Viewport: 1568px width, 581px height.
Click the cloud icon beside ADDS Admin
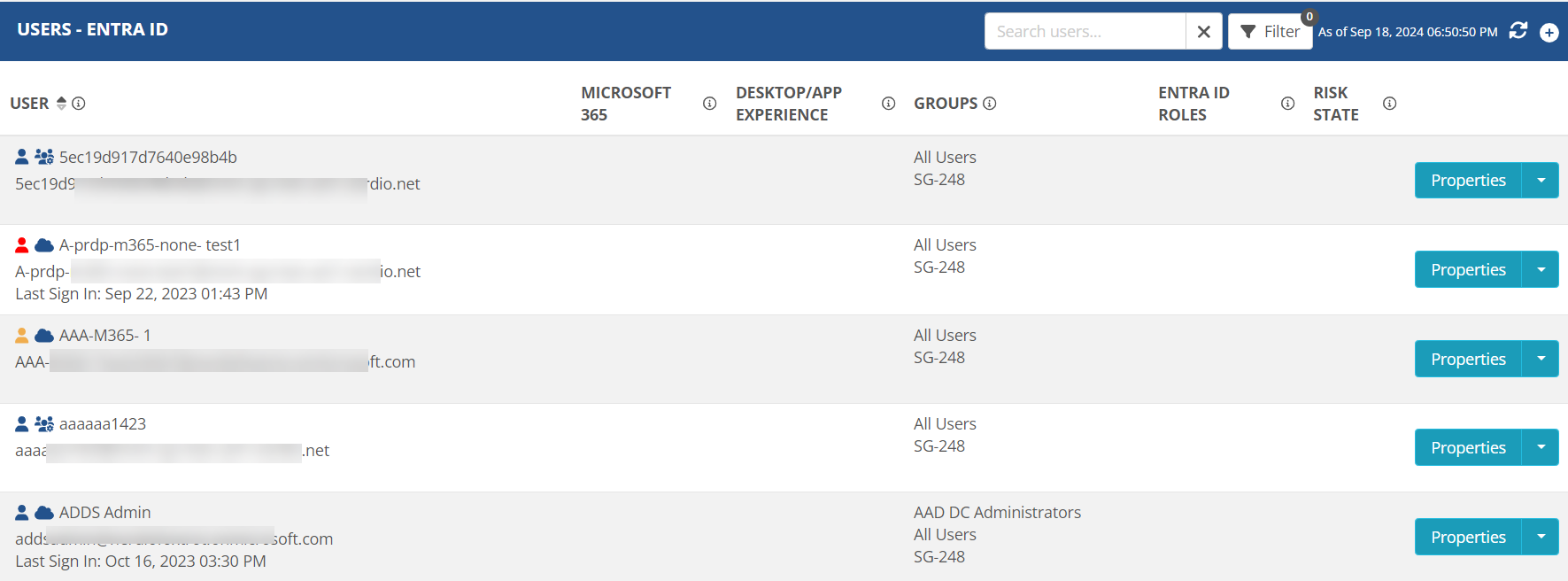click(x=44, y=512)
